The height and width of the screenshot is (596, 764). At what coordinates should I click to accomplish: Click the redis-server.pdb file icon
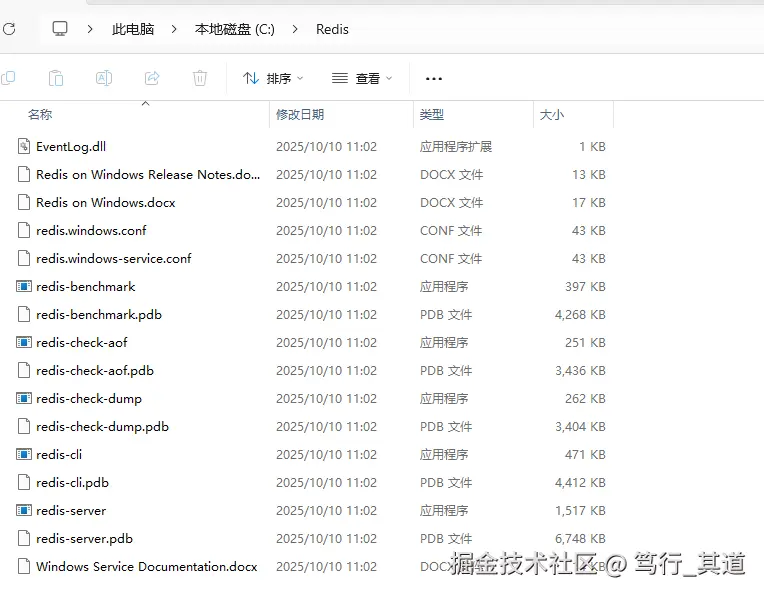[x=24, y=538]
